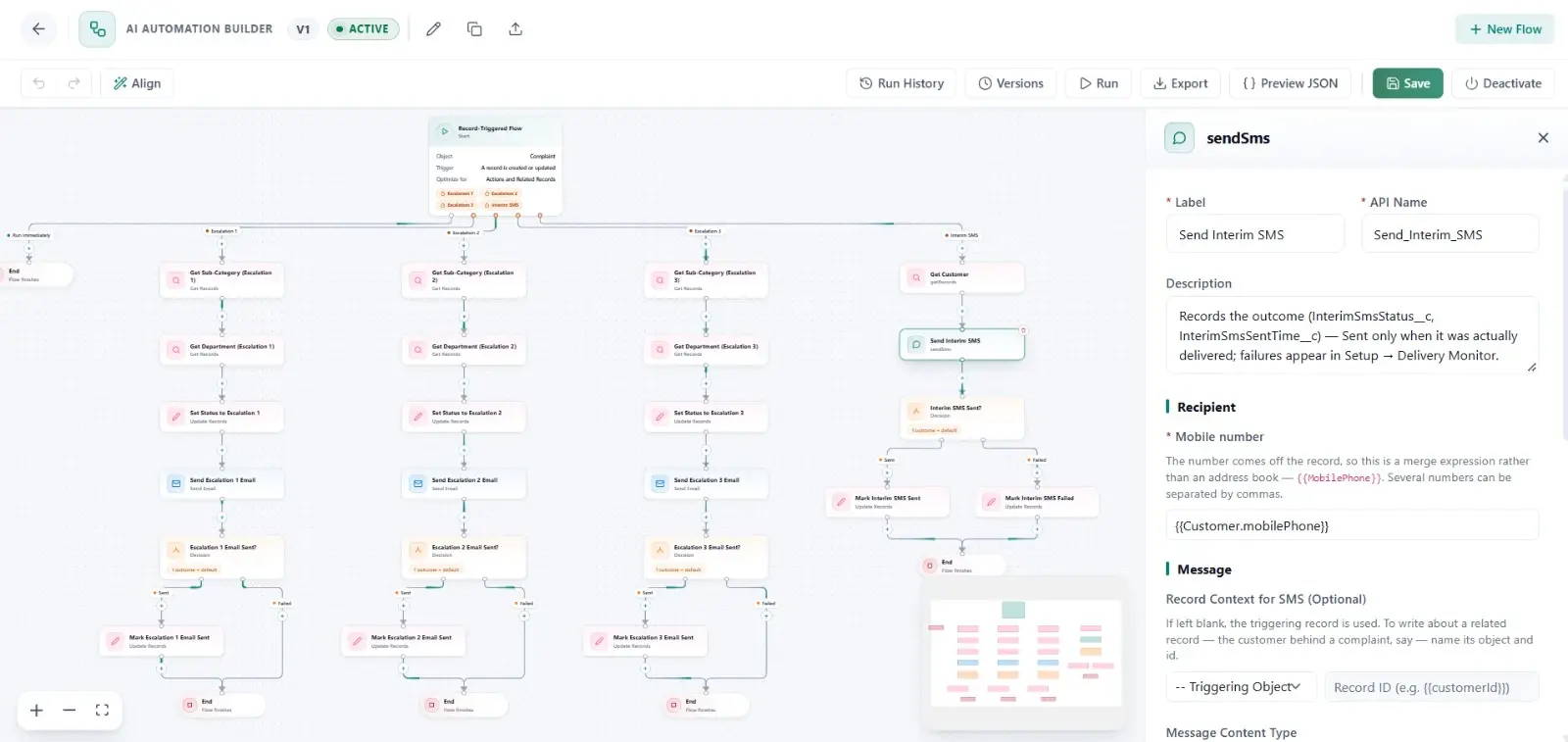Viewport: 1568px width, 742px height.
Task: Close the sendSms panel
Action: 1543,138
